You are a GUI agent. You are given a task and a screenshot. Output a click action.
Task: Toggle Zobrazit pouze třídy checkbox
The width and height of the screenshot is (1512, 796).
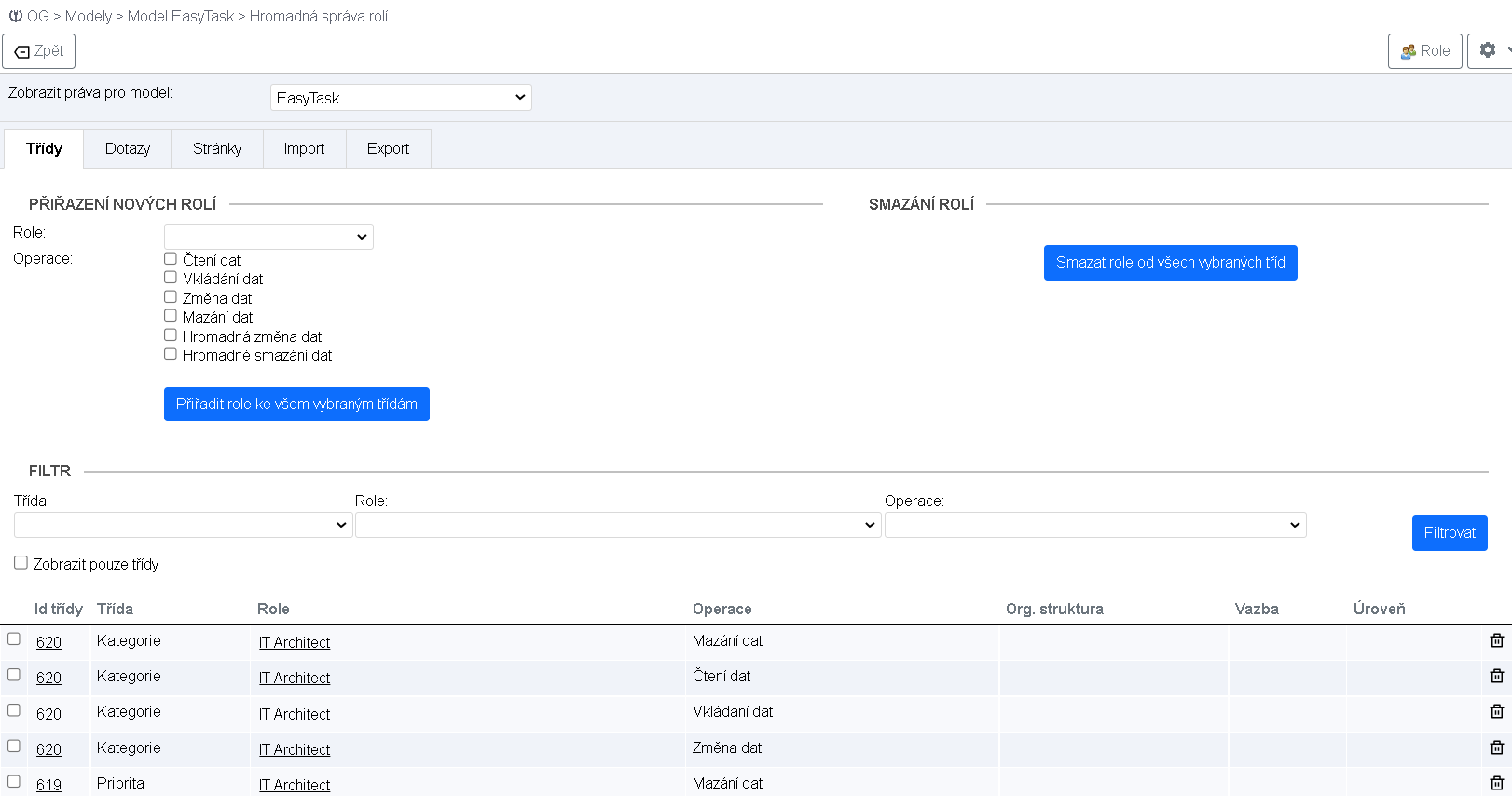(21, 563)
